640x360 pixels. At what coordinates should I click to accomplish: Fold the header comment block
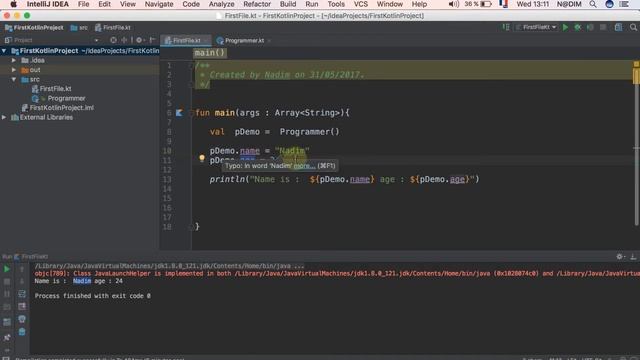coord(191,65)
